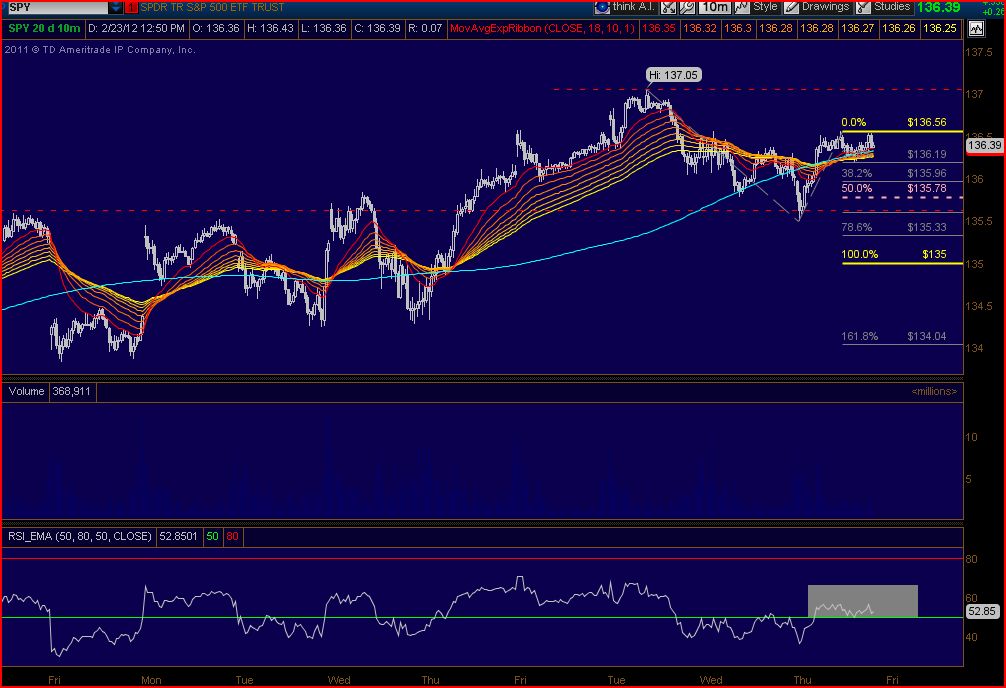Click the low price L: 136.36 cell
The image size is (1006, 688).
coord(324,28)
